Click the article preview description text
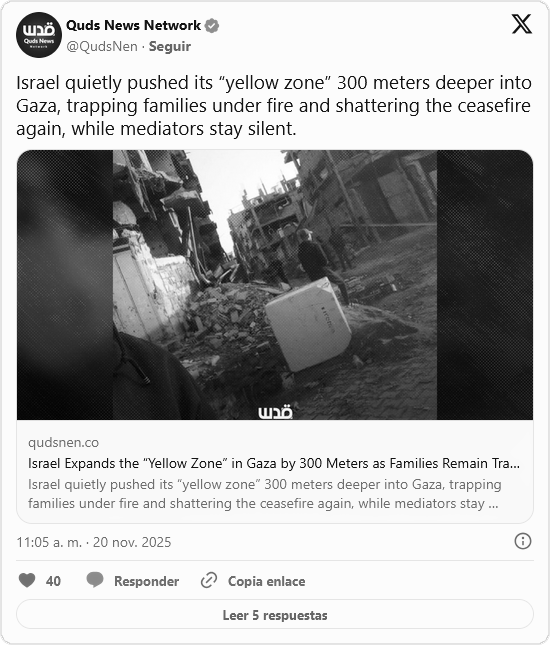This screenshot has width=550, height=645. [265, 494]
